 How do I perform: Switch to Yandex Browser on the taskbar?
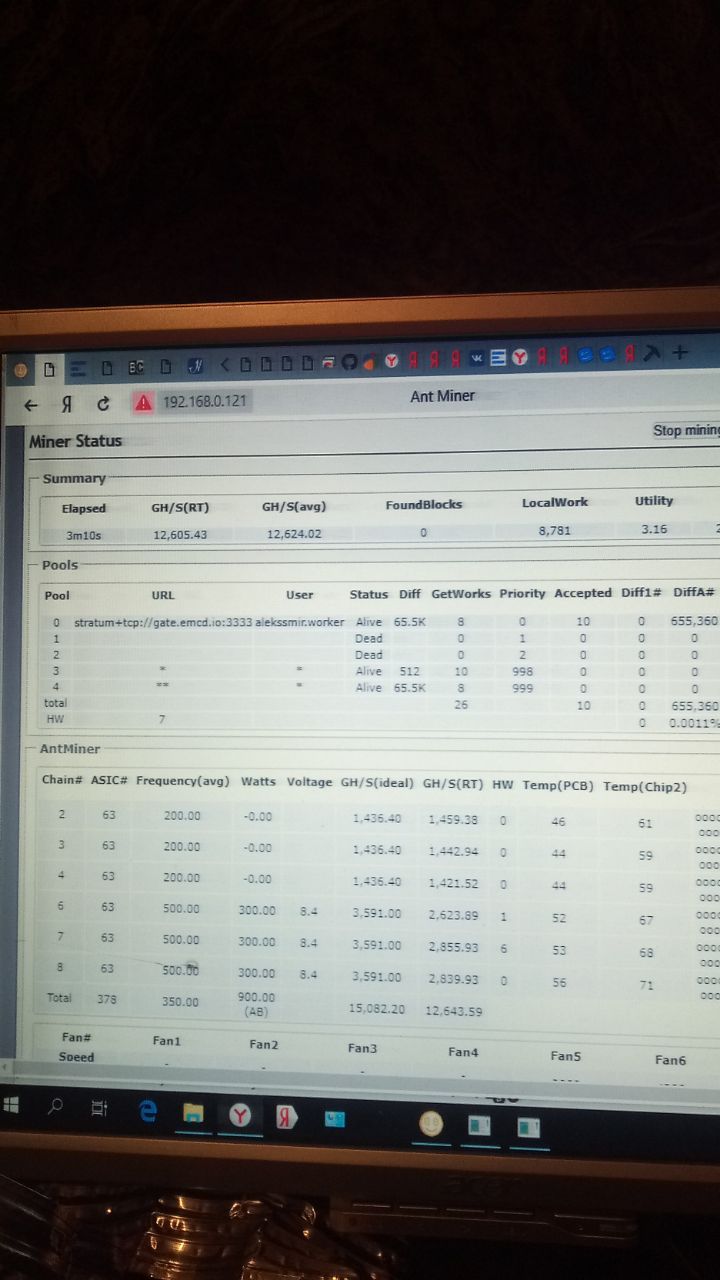240,1116
